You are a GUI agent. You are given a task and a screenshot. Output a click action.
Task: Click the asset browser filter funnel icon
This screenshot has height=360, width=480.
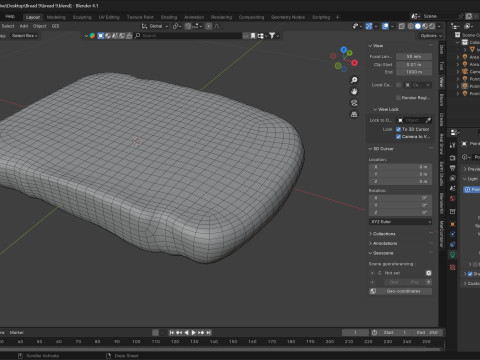coord(272,35)
